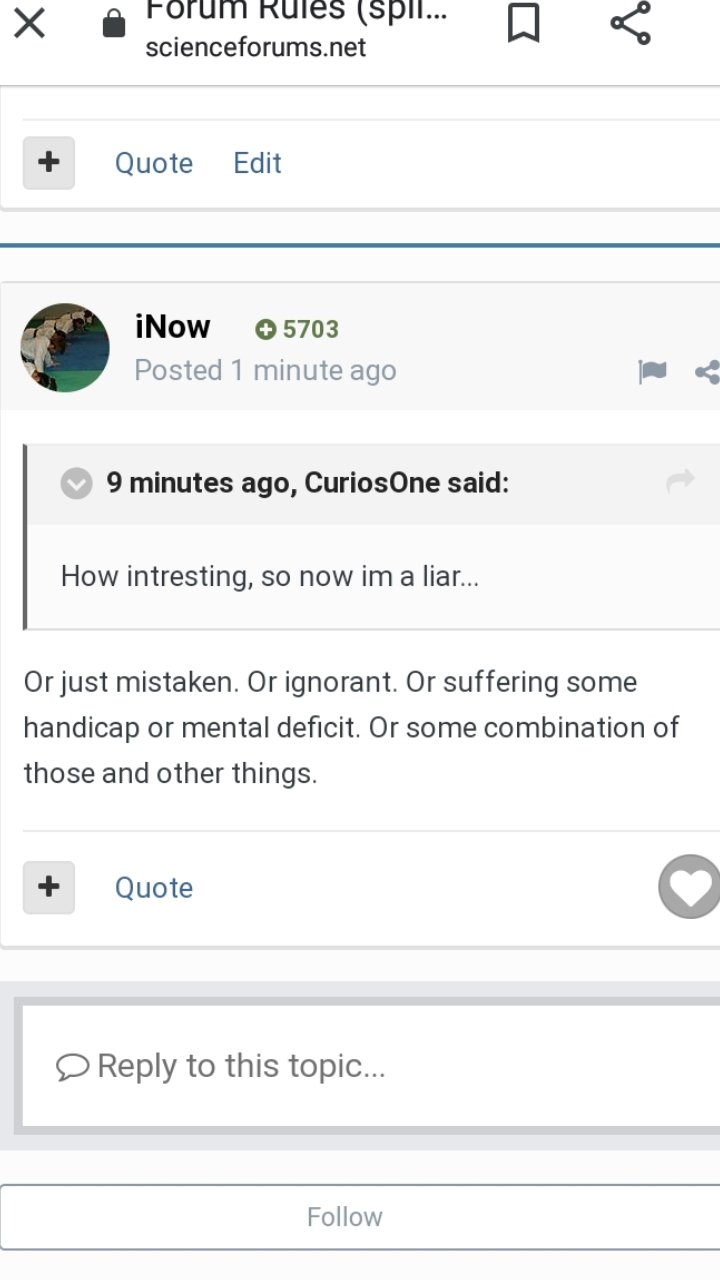The width and height of the screenshot is (720, 1280).
Task: Share iNow's post via share icon
Action: pyautogui.click(x=707, y=372)
